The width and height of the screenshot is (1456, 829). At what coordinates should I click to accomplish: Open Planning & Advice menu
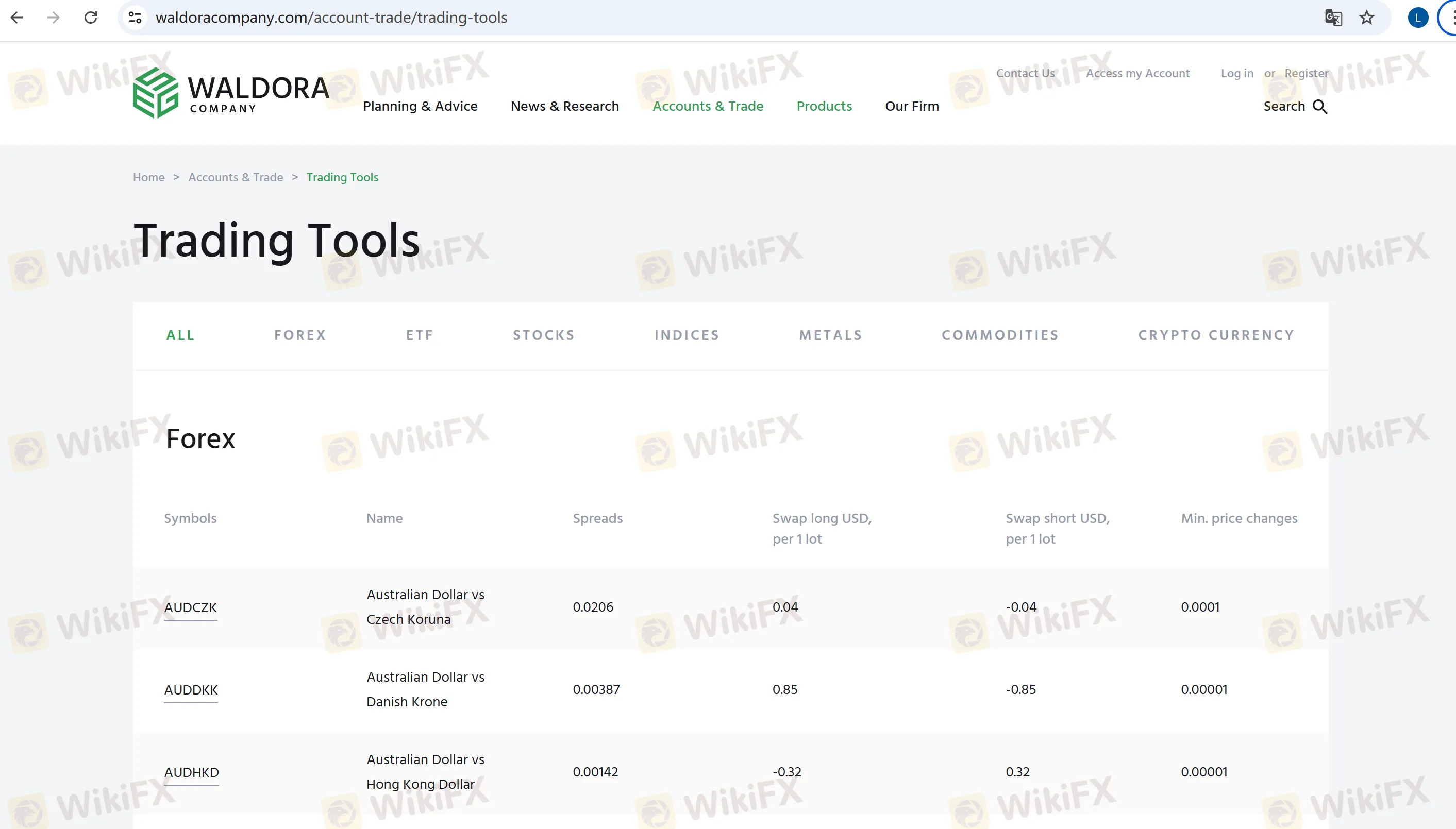[420, 106]
